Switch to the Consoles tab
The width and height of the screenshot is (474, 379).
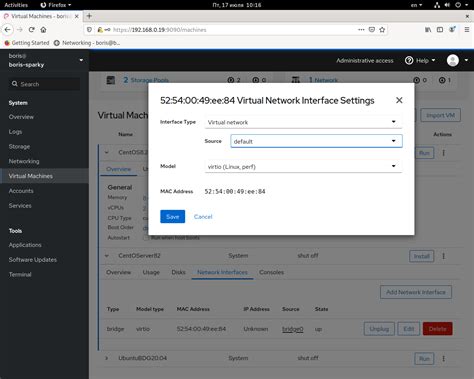point(271,272)
